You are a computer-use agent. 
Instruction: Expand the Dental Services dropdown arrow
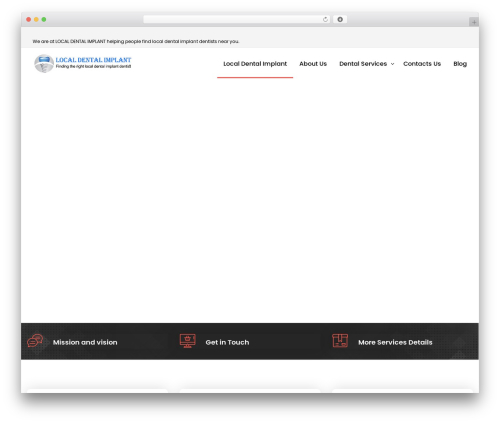click(x=392, y=64)
